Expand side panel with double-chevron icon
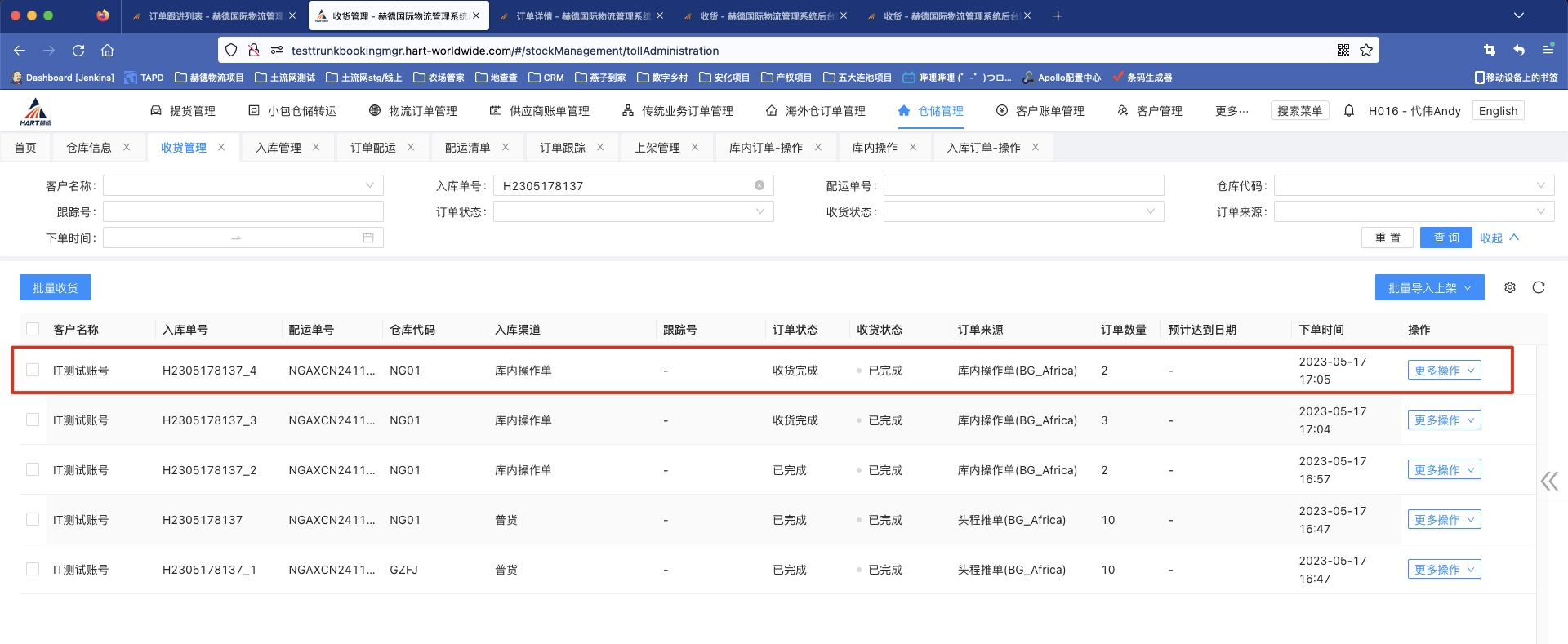 (x=1548, y=481)
